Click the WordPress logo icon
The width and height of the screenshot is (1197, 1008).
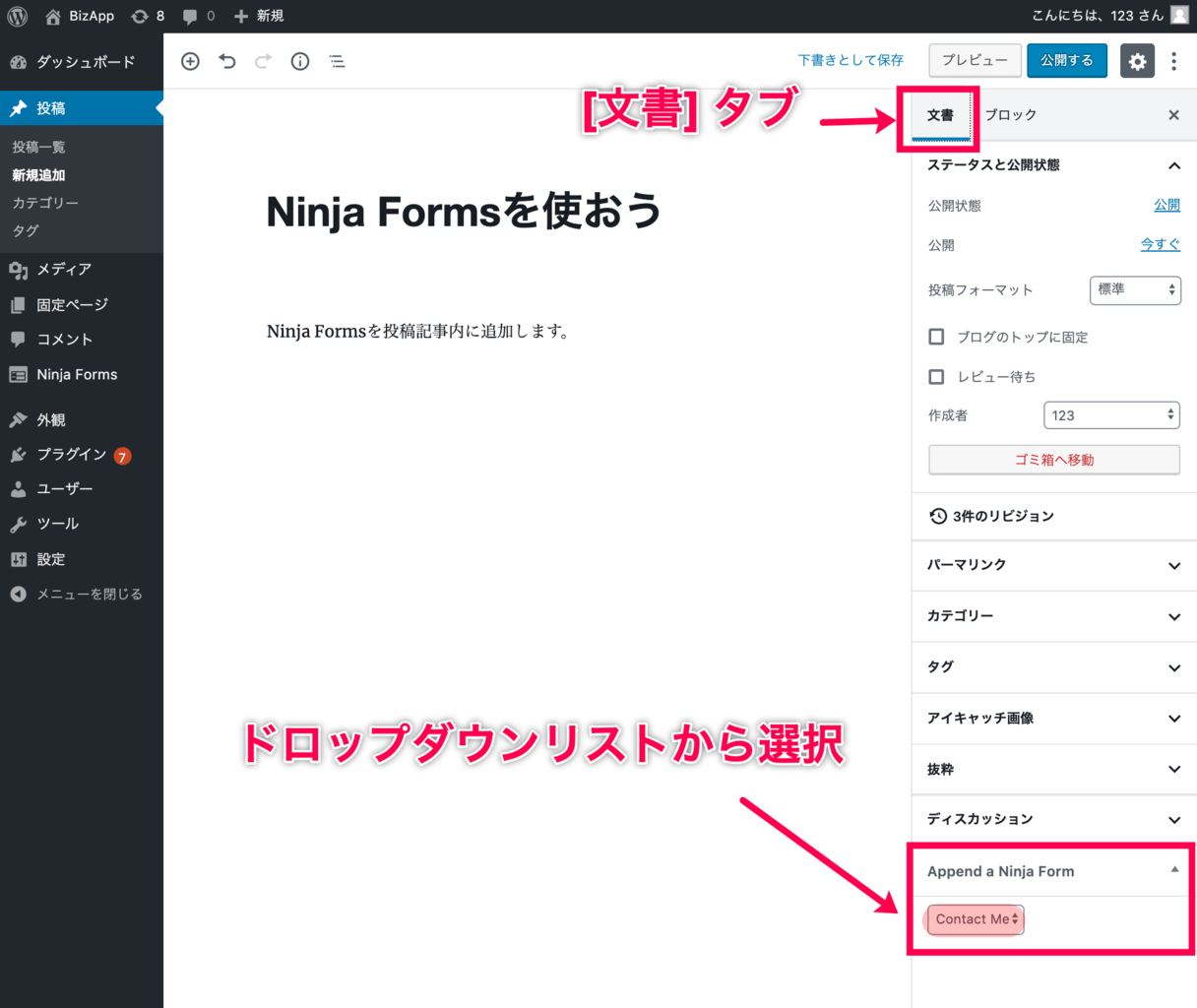17,16
